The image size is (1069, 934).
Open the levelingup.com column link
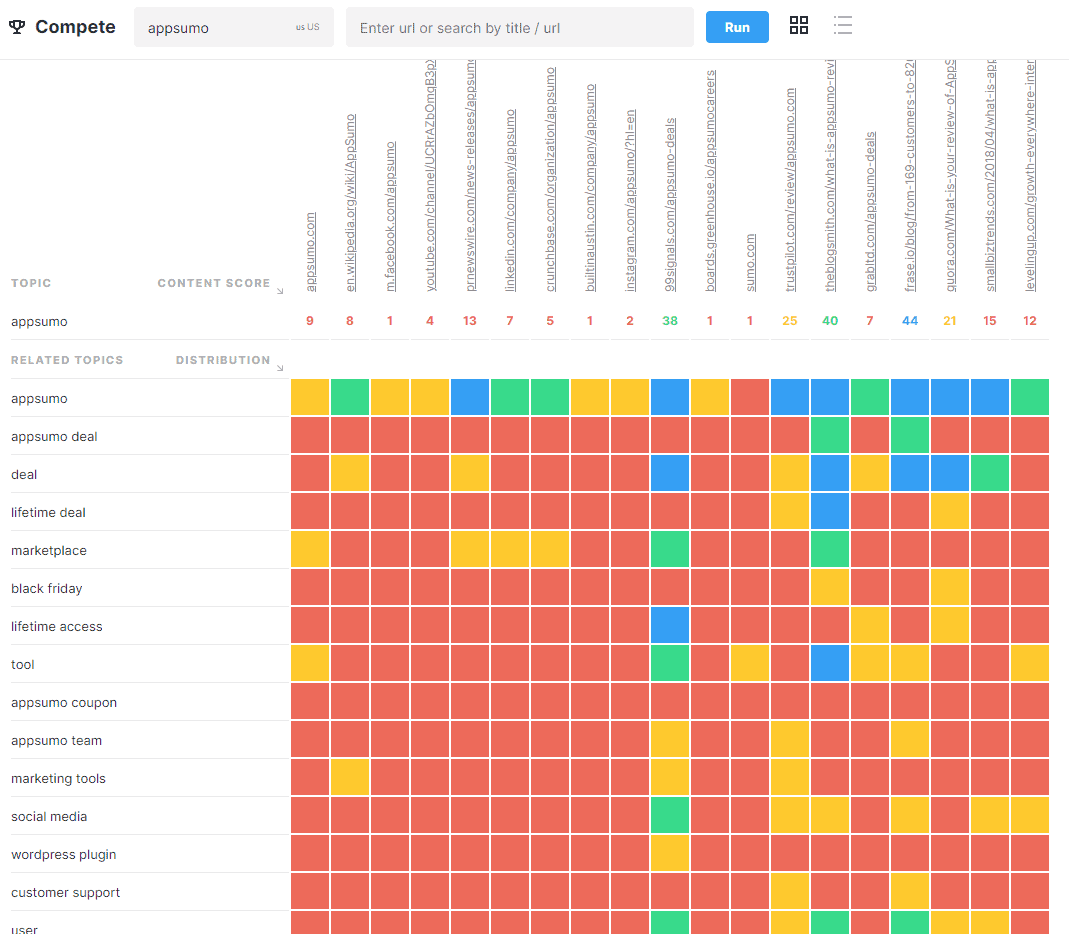(1030, 176)
